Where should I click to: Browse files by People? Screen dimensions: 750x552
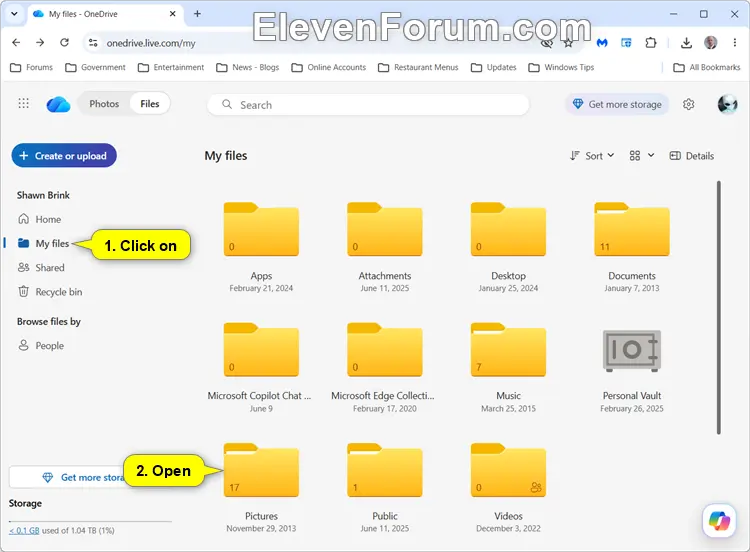tap(41, 345)
